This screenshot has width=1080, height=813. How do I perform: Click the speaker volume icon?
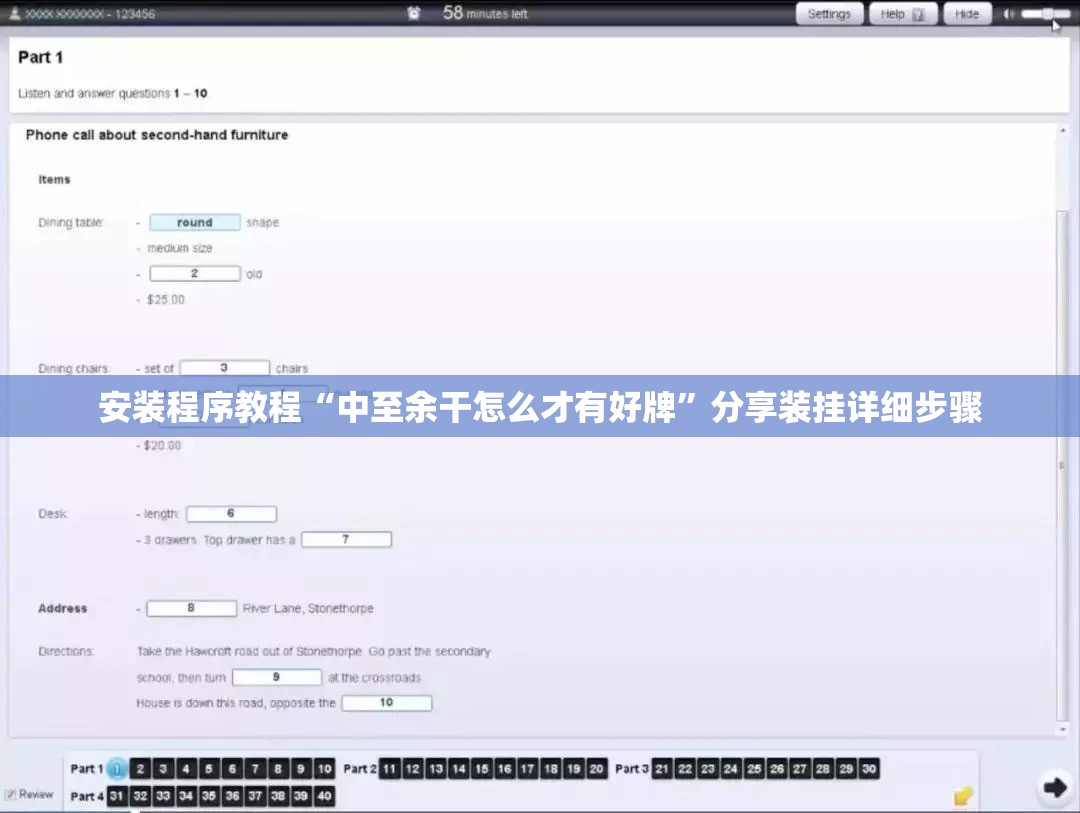(x=1008, y=14)
